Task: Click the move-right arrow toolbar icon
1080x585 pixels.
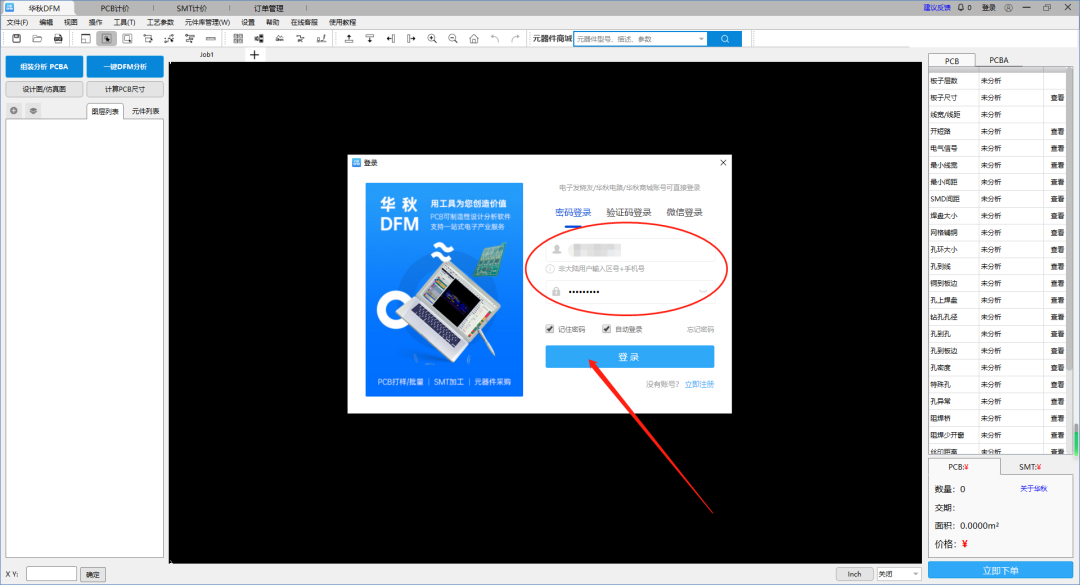Action: [x=411, y=39]
